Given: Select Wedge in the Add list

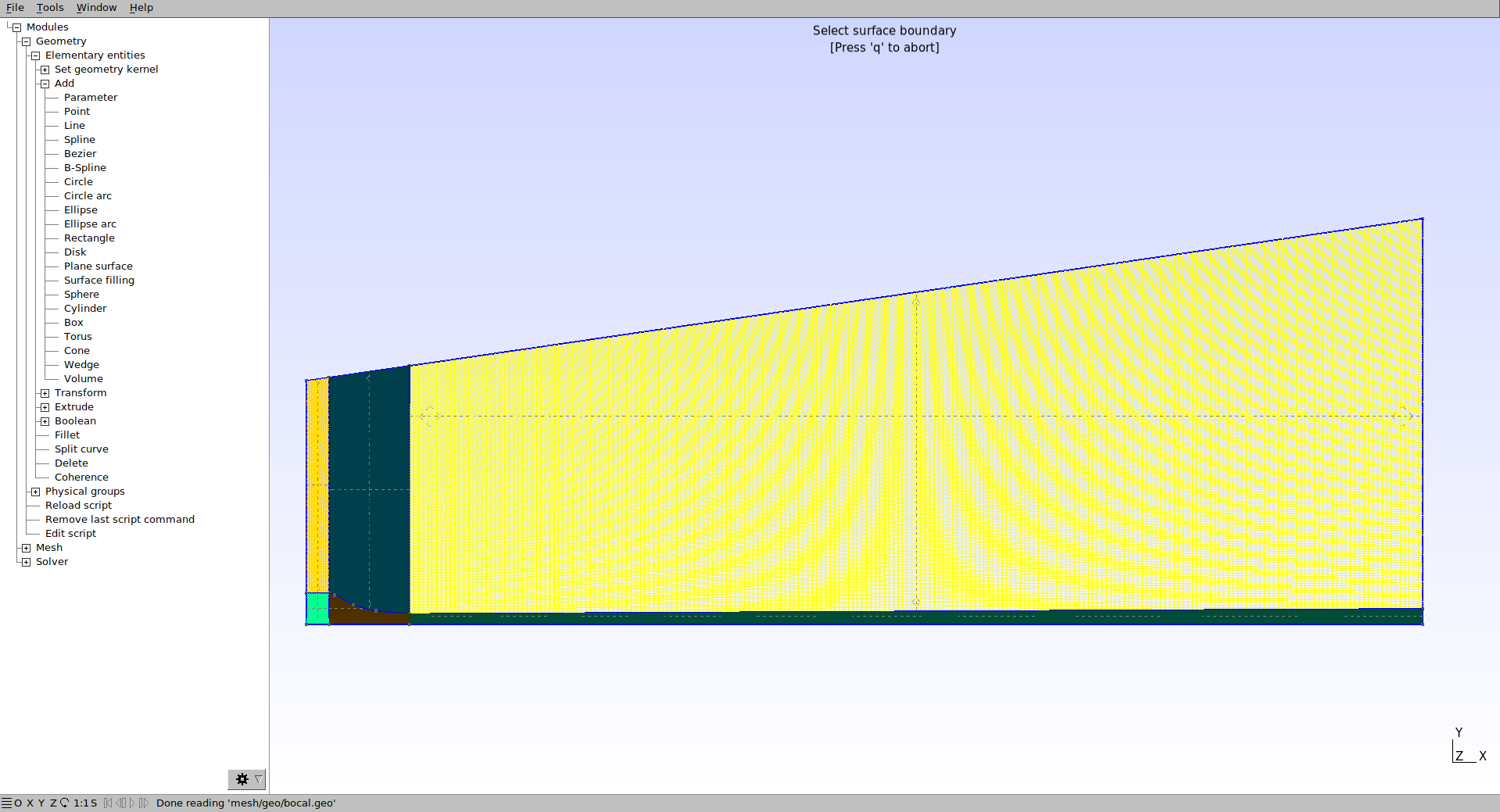Looking at the screenshot, I should (x=81, y=365).
